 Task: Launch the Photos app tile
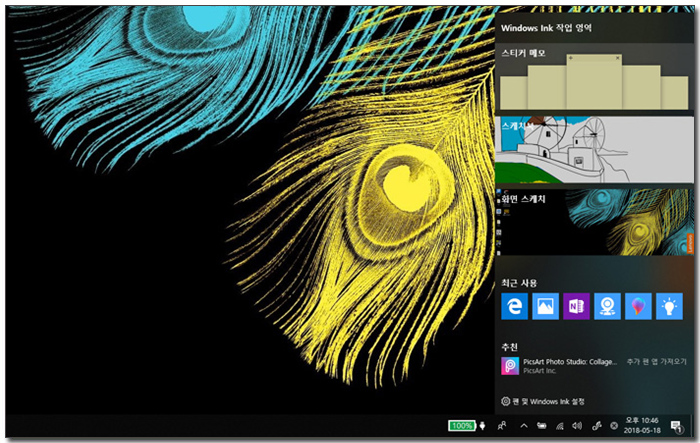pyautogui.click(x=546, y=308)
